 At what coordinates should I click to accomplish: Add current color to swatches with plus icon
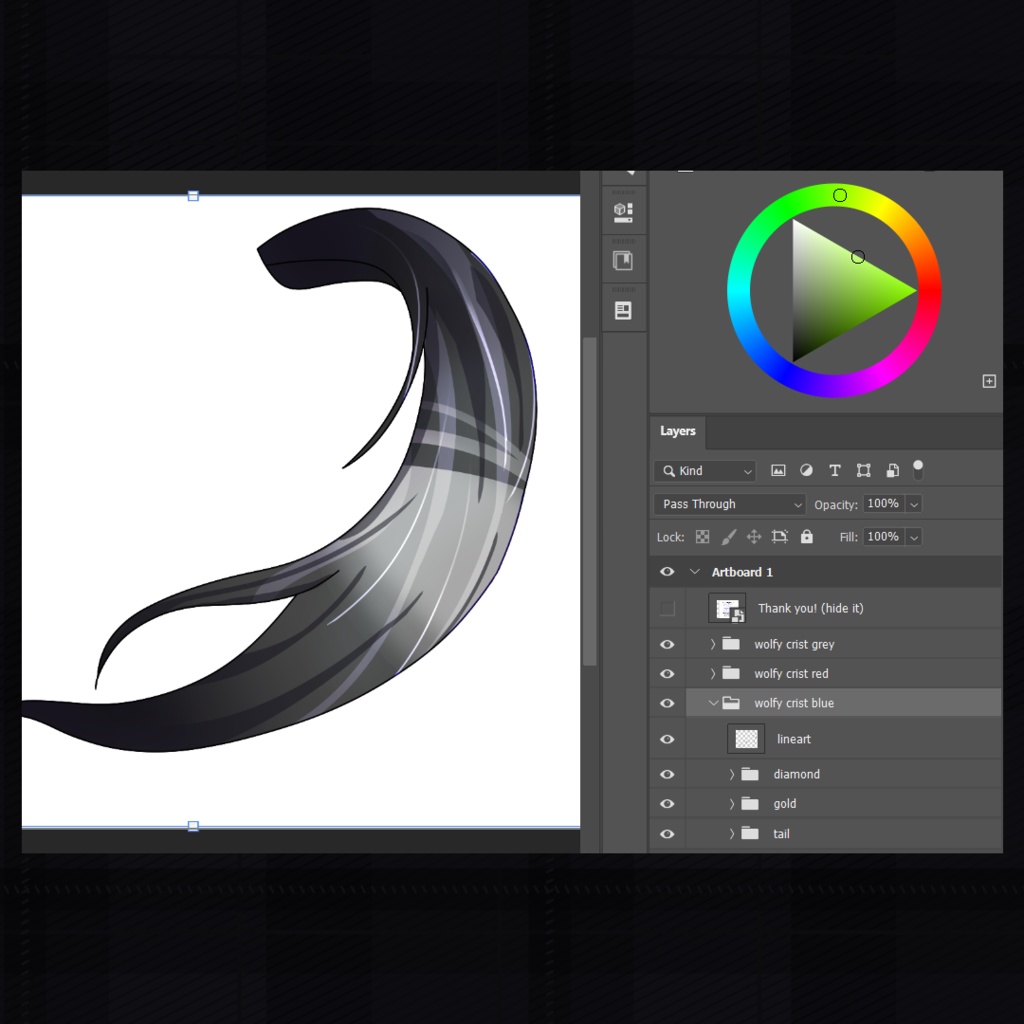(989, 381)
